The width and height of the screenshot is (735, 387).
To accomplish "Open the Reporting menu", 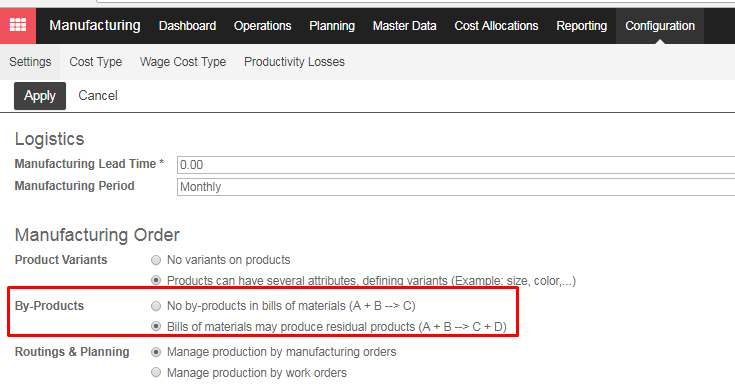I will click(x=582, y=26).
